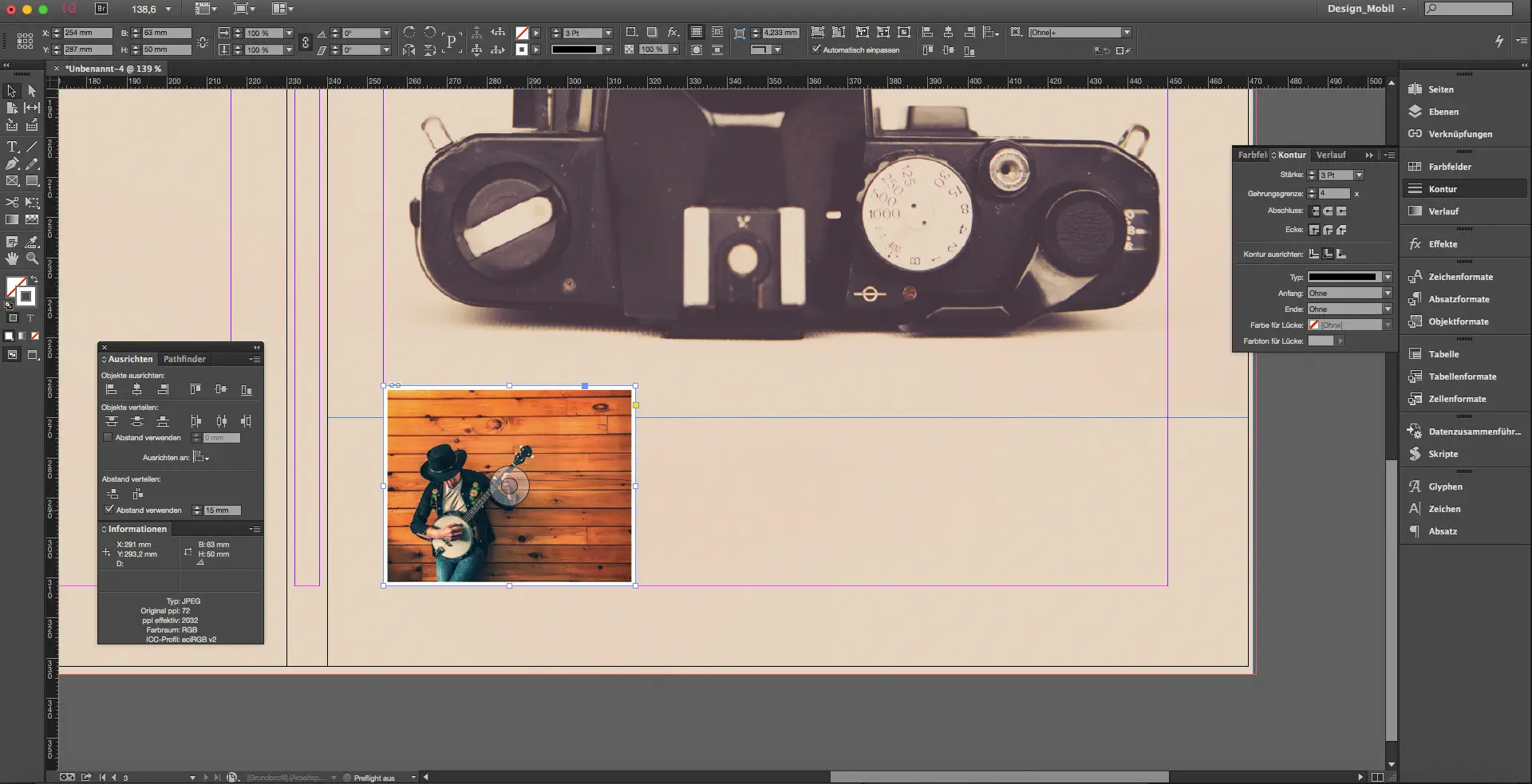1532x784 pixels.
Task: Switch to the Pathfinder tab
Action: click(184, 360)
